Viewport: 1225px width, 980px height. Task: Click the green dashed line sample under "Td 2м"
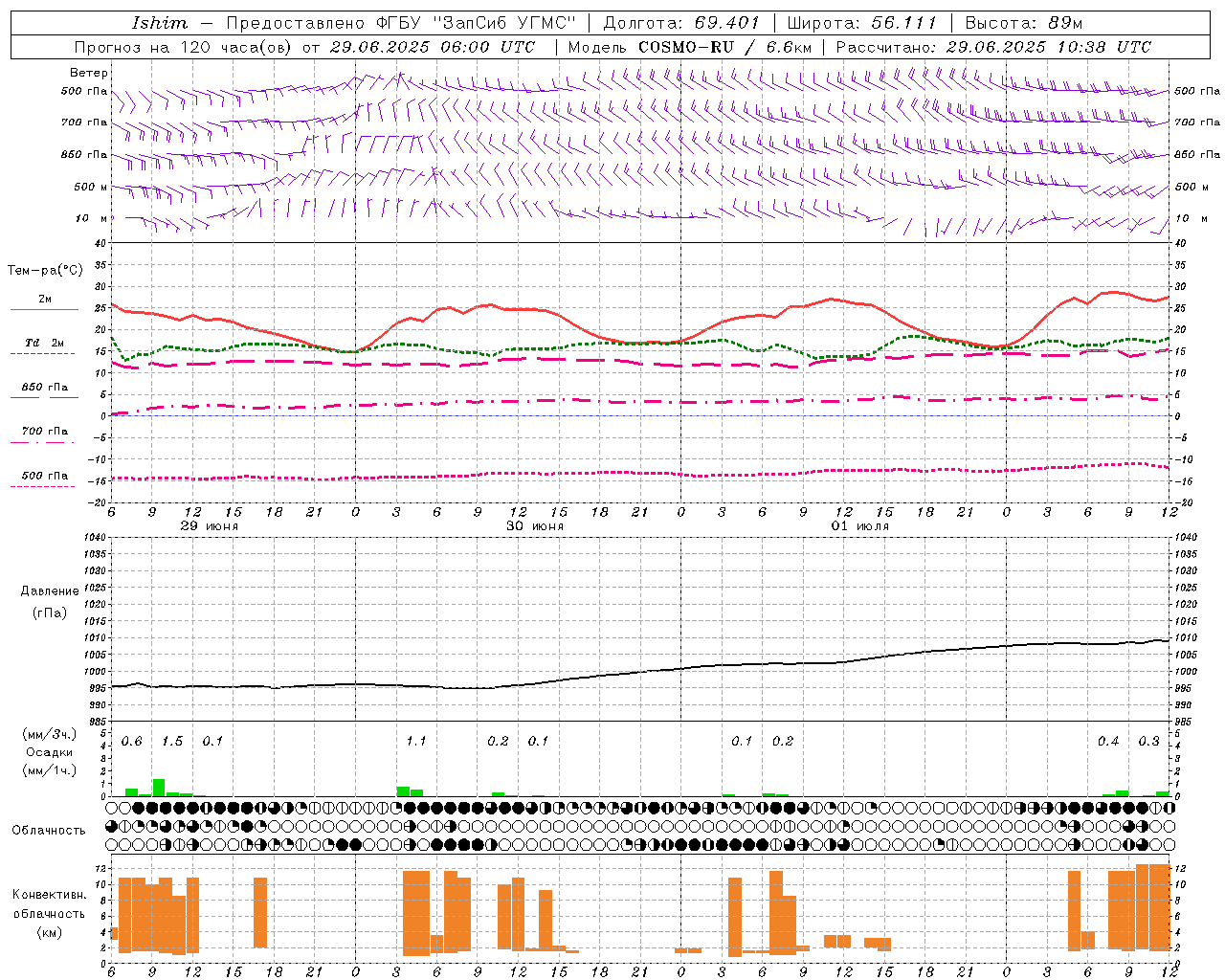point(43,353)
